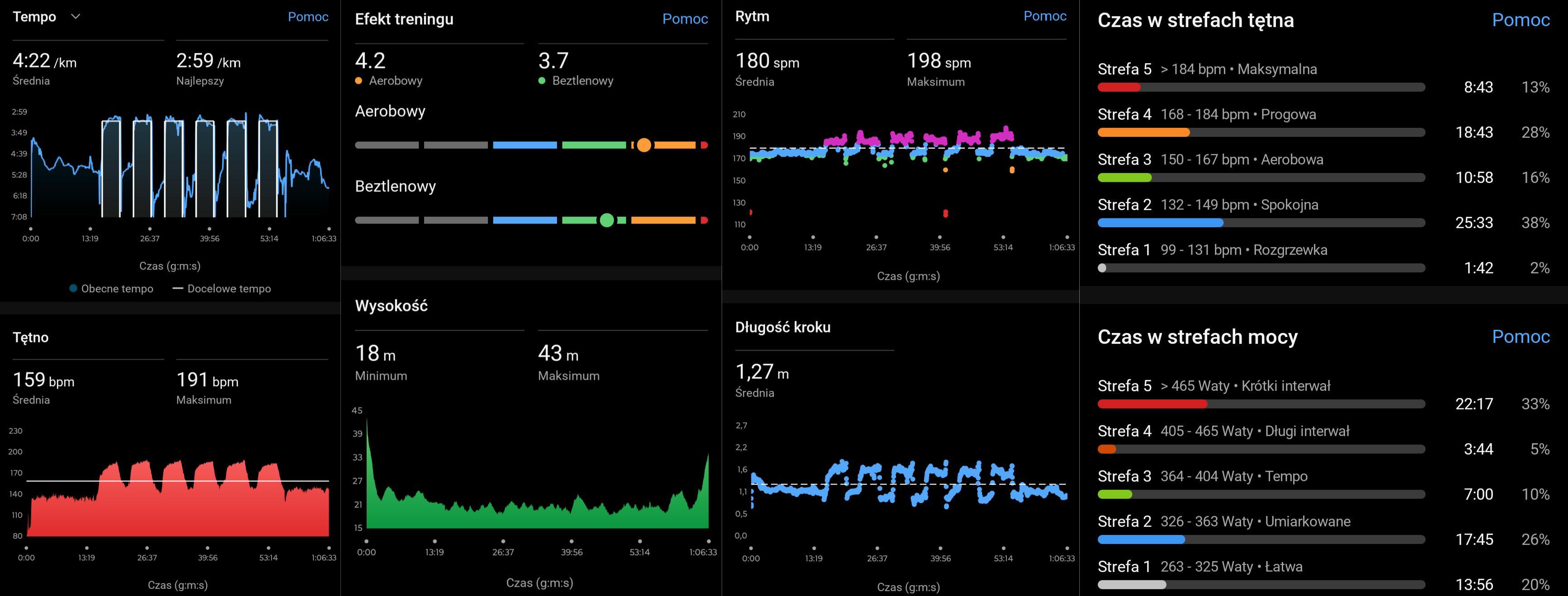This screenshot has width=1568, height=596.
Task: Click the orange Aerobowy 4.2 indicator dot
Action: 359,81
